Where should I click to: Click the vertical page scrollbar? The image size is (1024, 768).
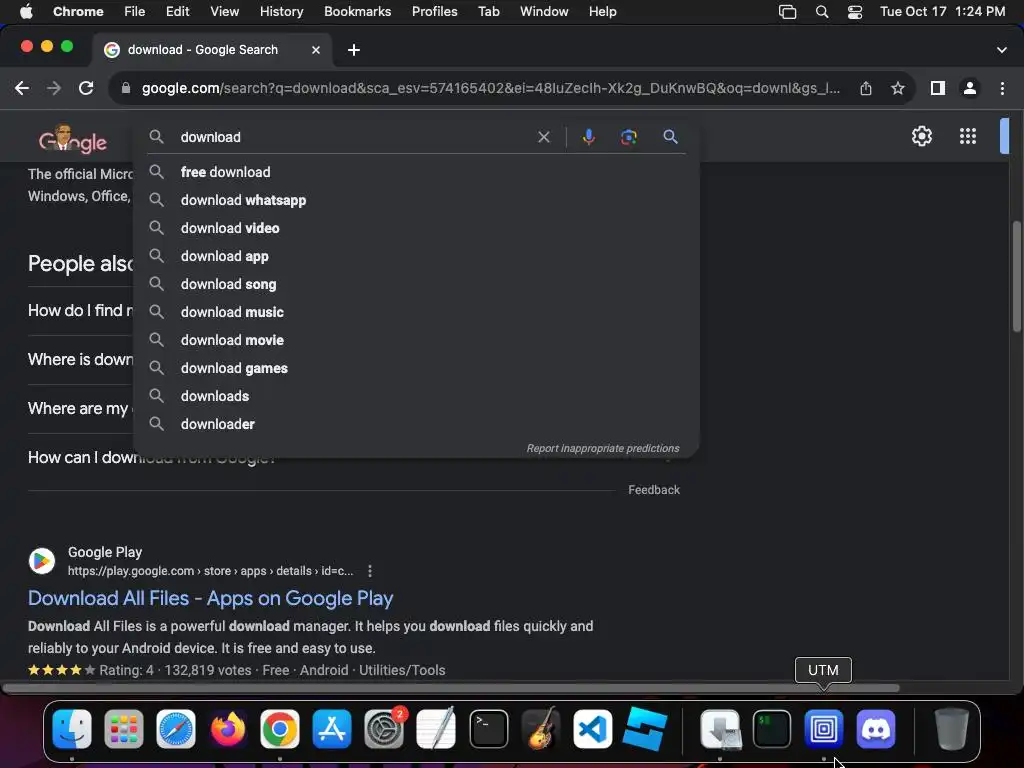(x=1017, y=277)
